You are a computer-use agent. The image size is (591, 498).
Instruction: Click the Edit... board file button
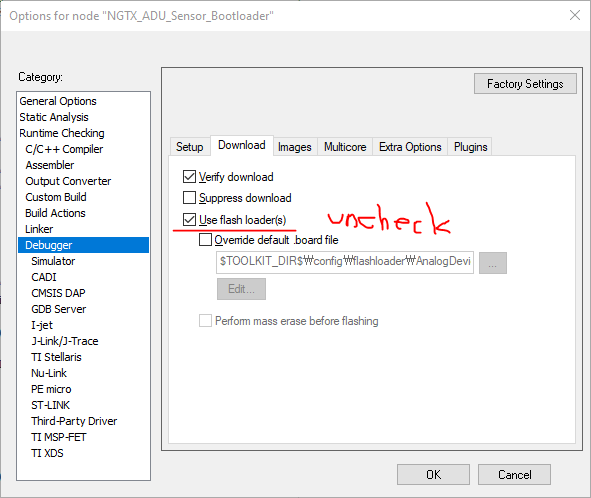pyautogui.click(x=241, y=289)
